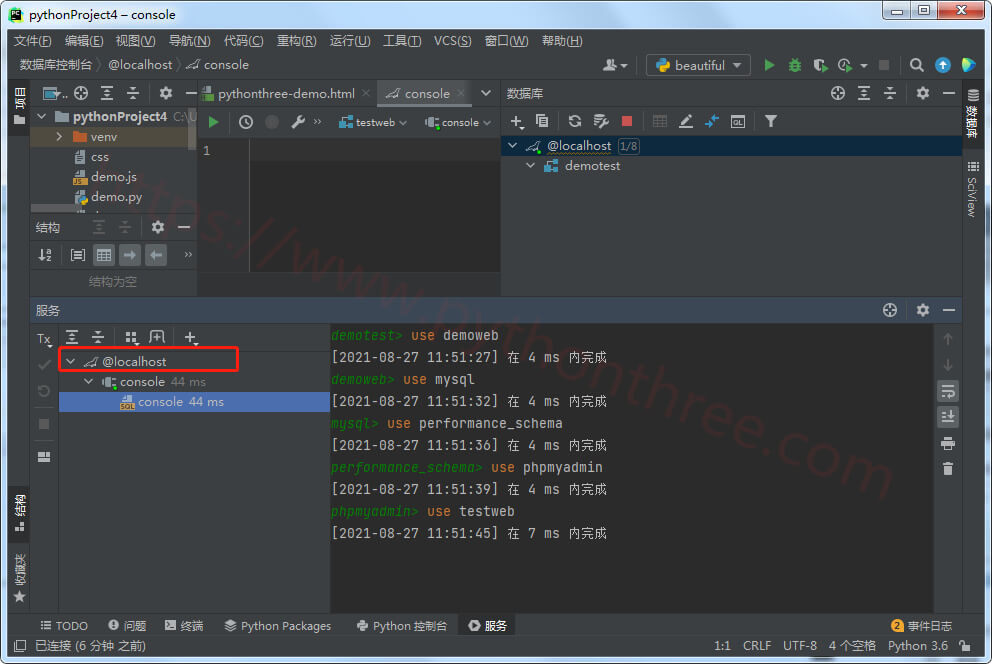Click the blue update arrow icon
Image resolution: width=992 pixels, height=664 pixels.
pos(943,65)
